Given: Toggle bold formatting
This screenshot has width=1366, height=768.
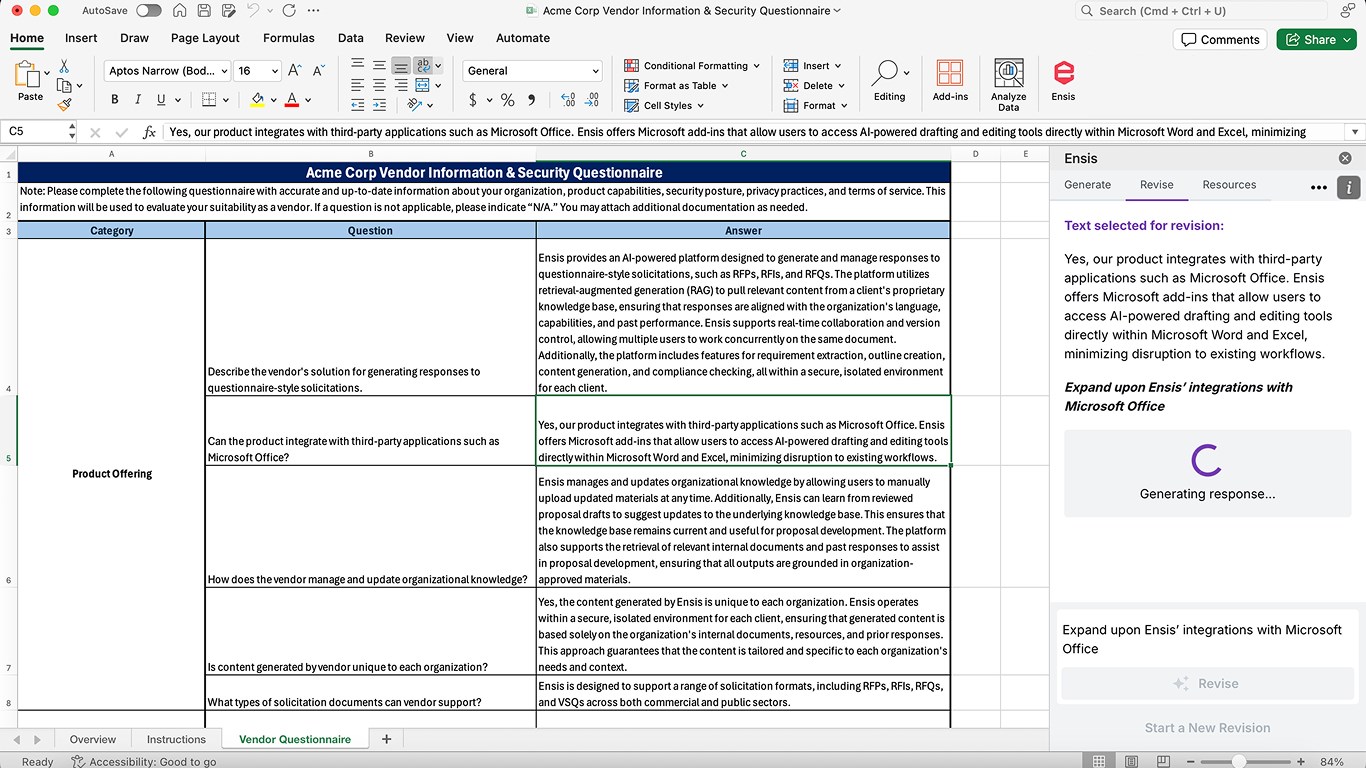Looking at the screenshot, I should coord(115,100).
